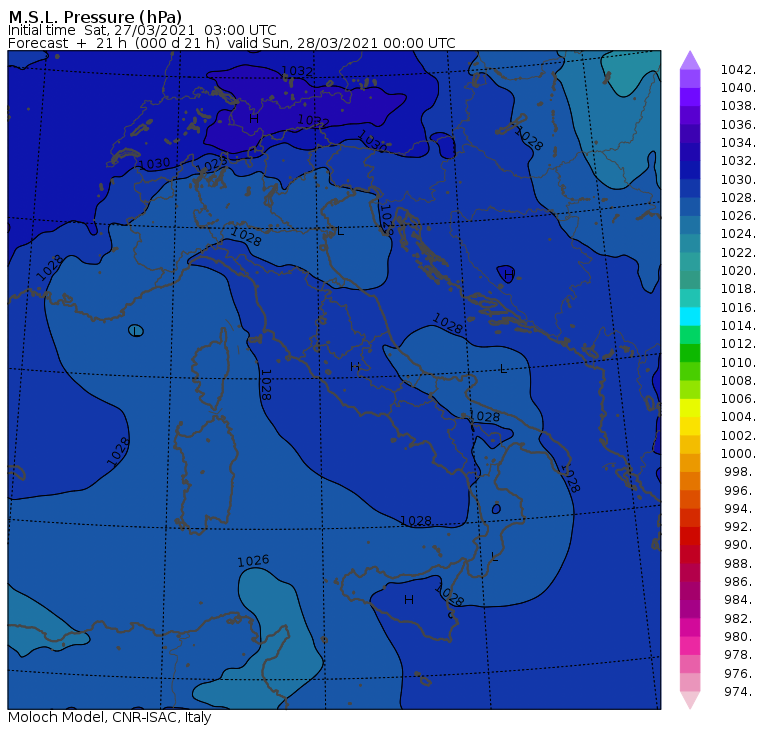Click the "1010." legend value
Screen dimensions: 760x731
738,362
